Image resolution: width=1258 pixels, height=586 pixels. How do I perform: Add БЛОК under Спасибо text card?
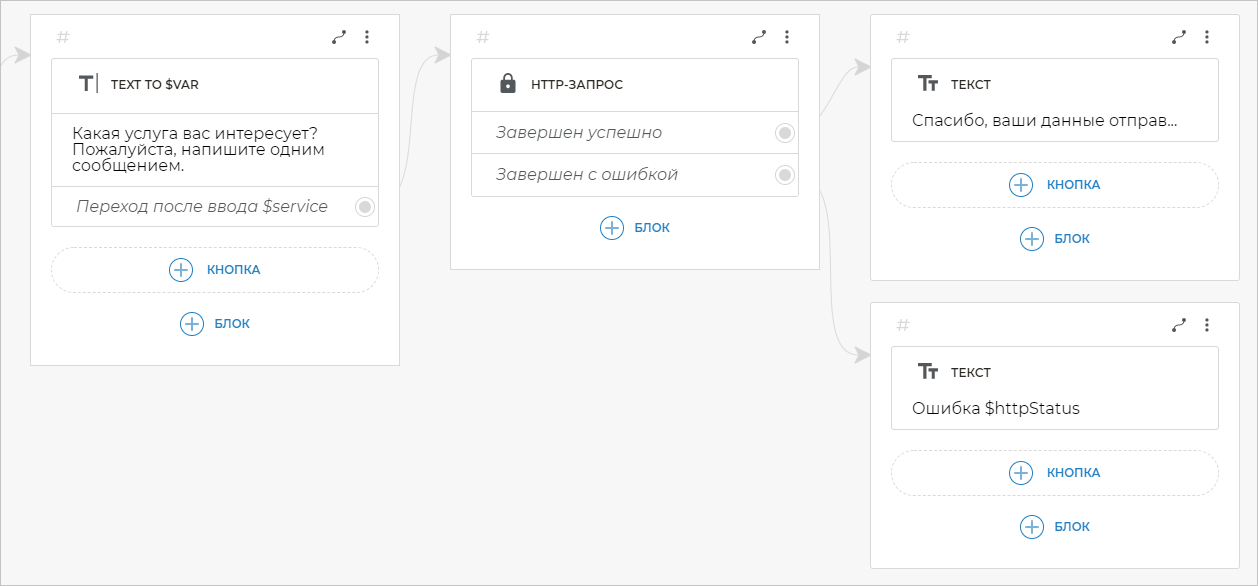(1055, 239)
